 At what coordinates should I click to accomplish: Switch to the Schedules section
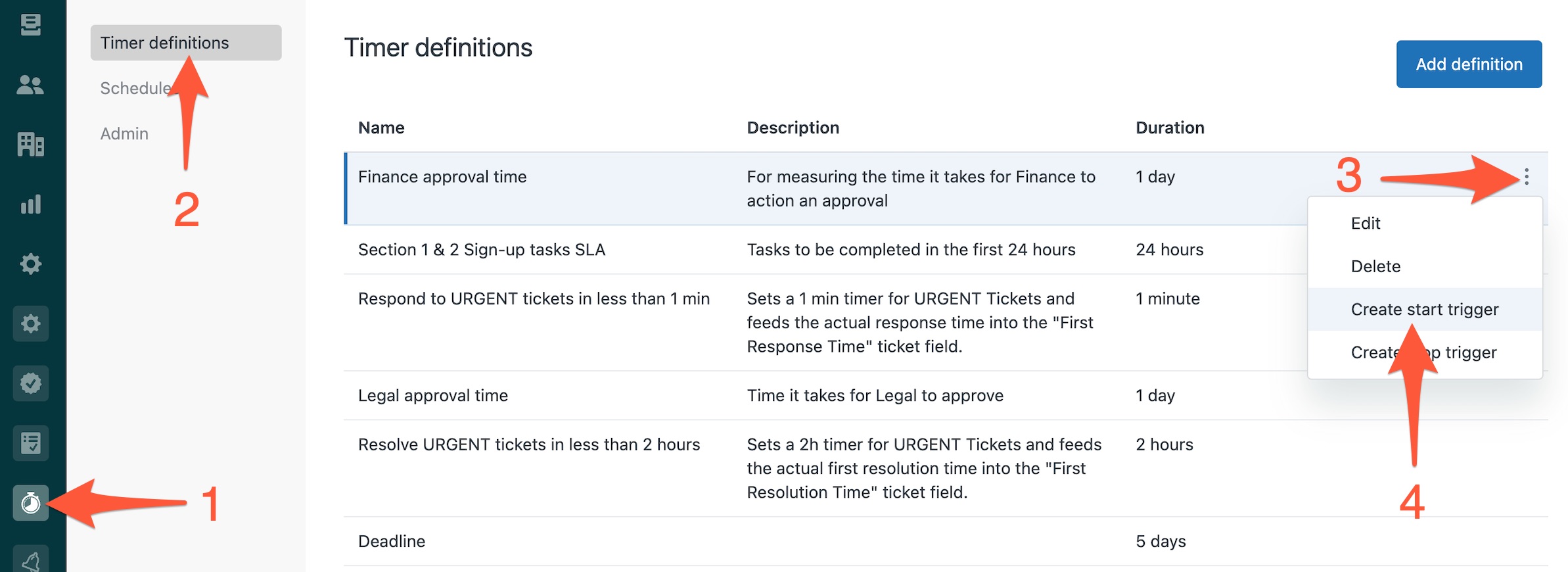[137, 88]
